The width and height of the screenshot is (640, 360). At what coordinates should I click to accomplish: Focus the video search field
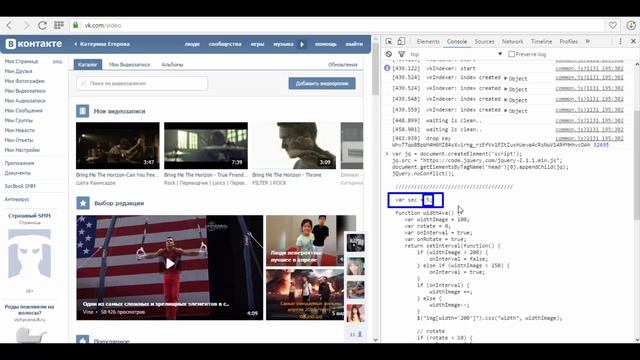[142, 83]
